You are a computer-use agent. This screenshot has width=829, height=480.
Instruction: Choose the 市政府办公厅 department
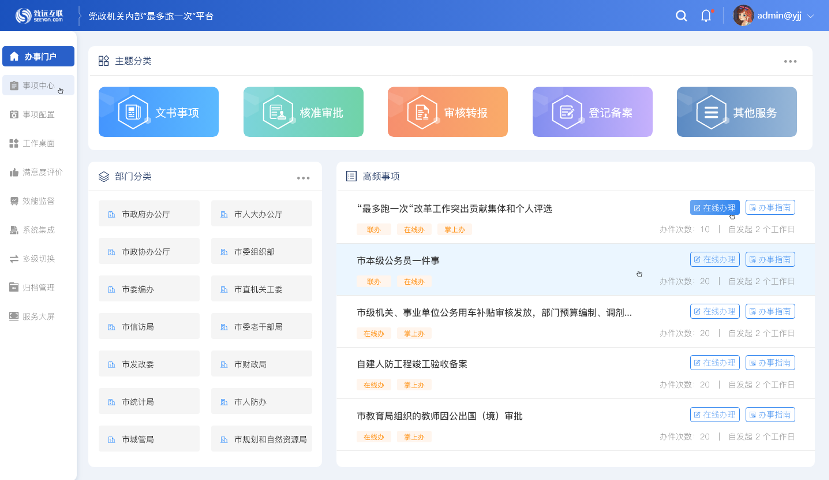click(x=149, y=214)
